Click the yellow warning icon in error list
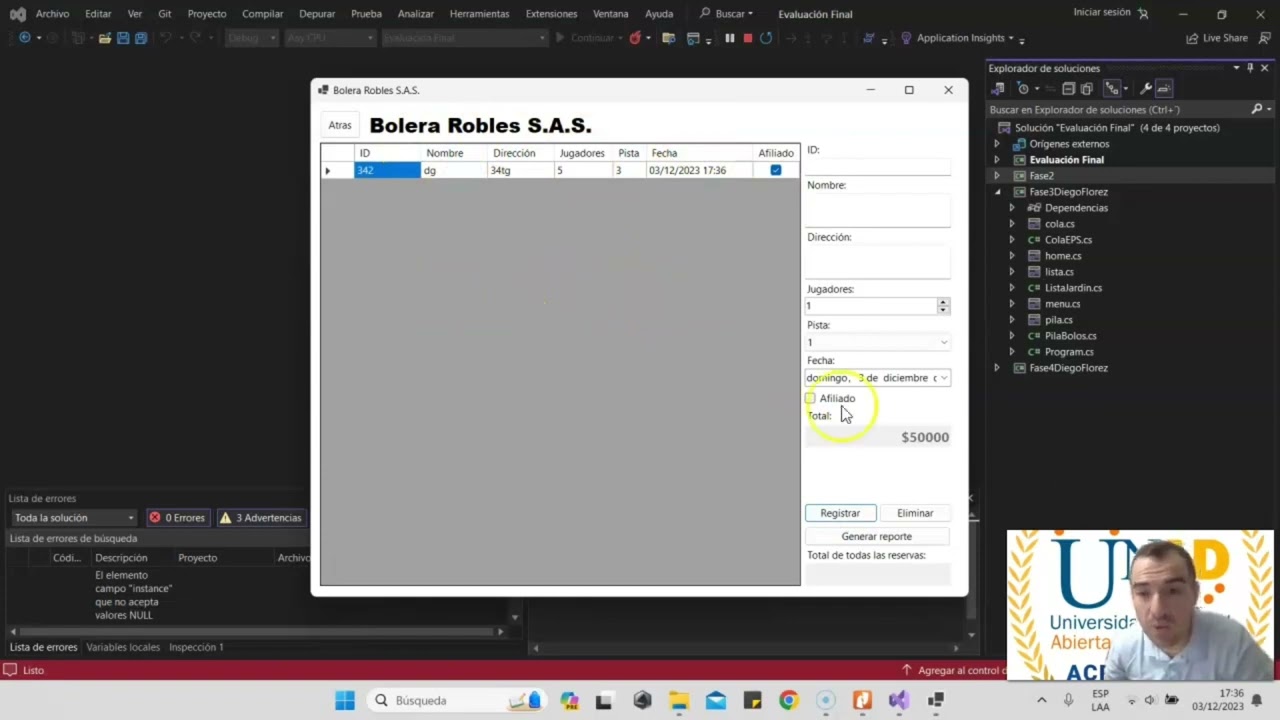The image size is (1280, 720). 225,518
